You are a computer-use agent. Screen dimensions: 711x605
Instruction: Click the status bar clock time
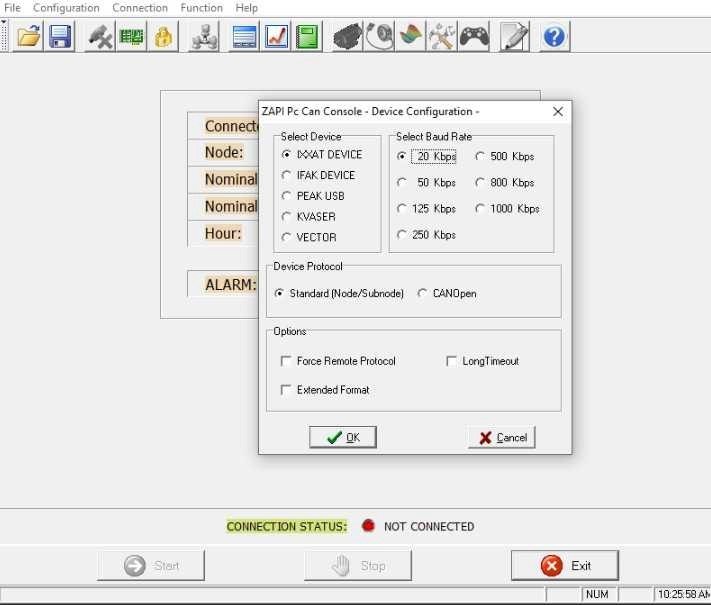[683, 594]
